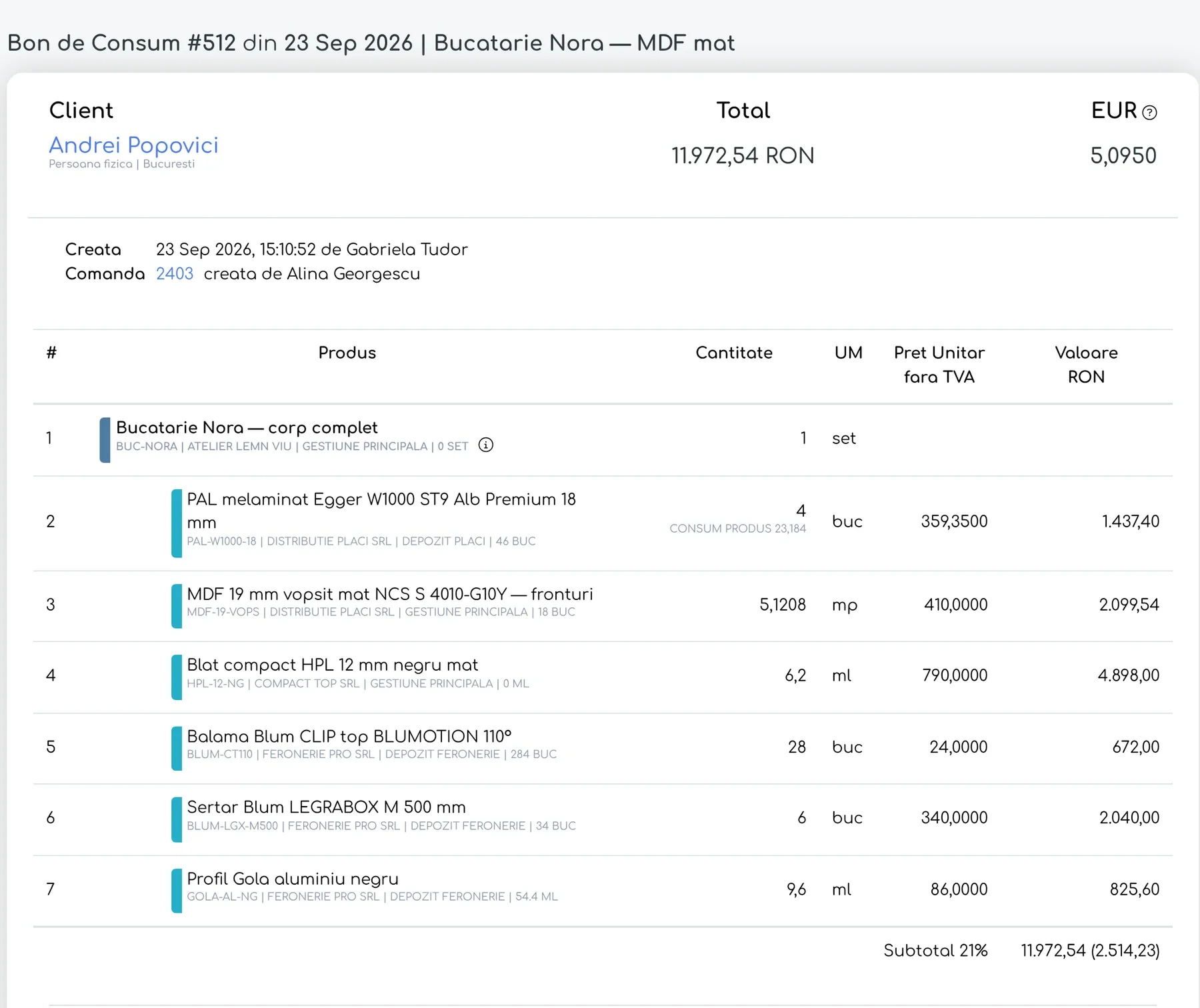Viewport: 1200px width, 1008px height.
Task: Click total value '11.972,54 RON'
Action: click(743, 156)
